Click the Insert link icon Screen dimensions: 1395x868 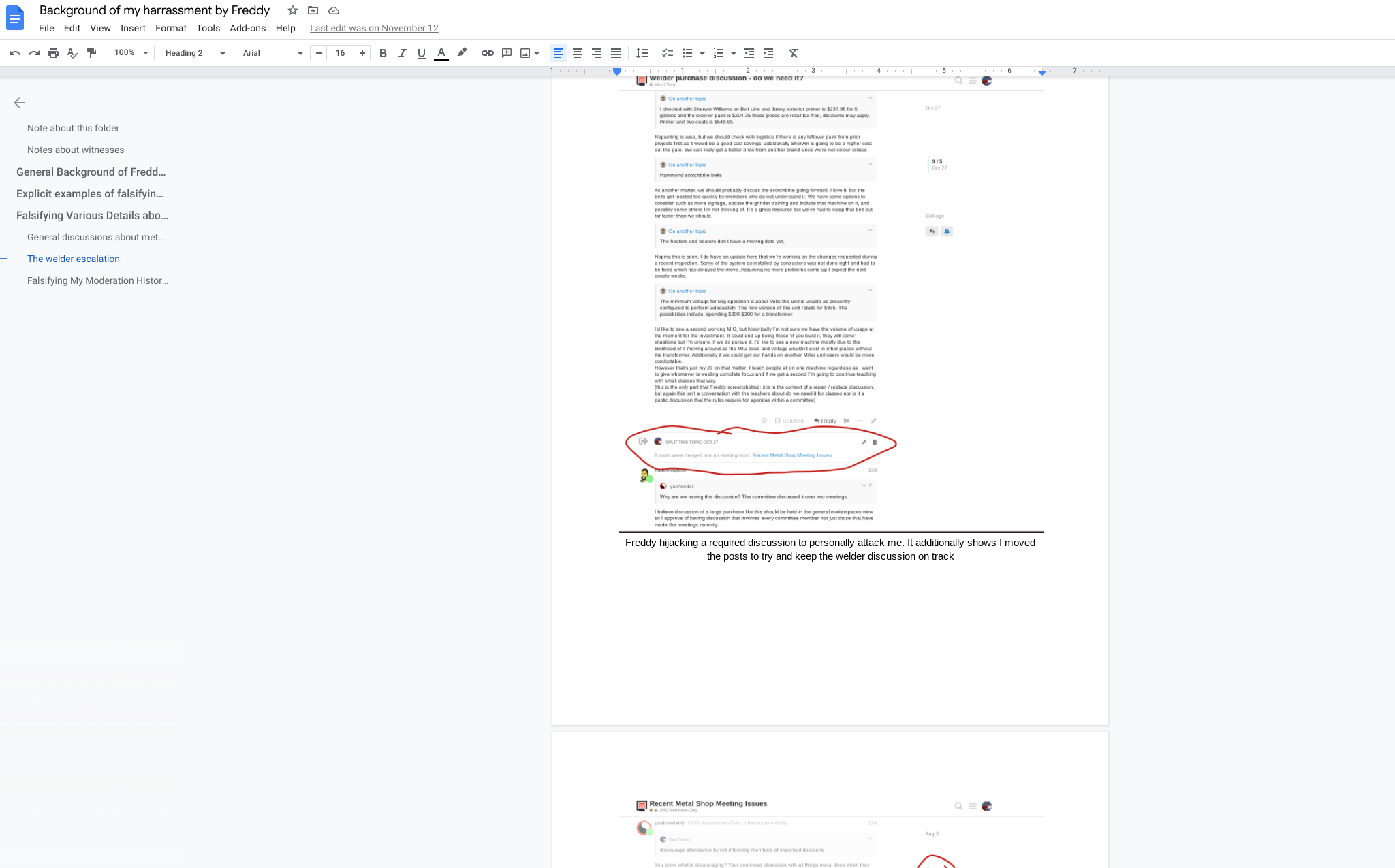487,53
